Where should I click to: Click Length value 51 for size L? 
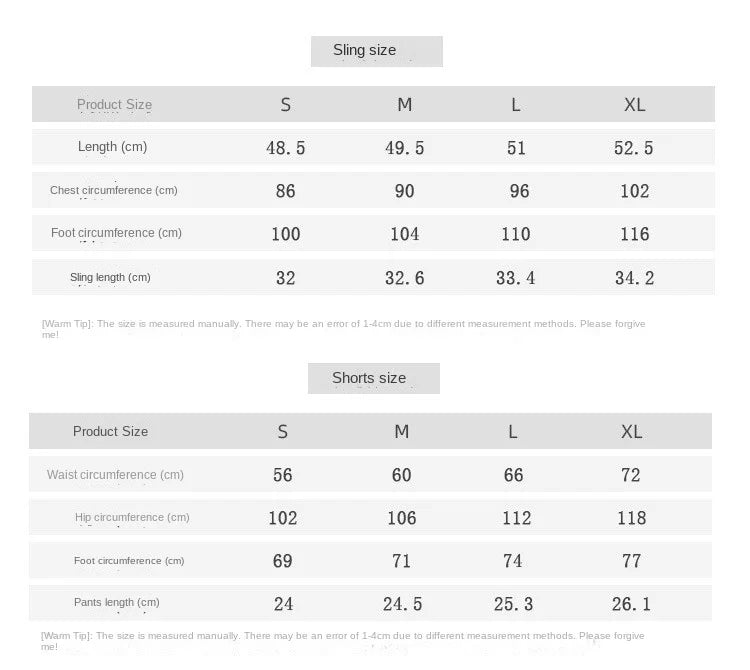pyautogui.click(x=516, y=148)
